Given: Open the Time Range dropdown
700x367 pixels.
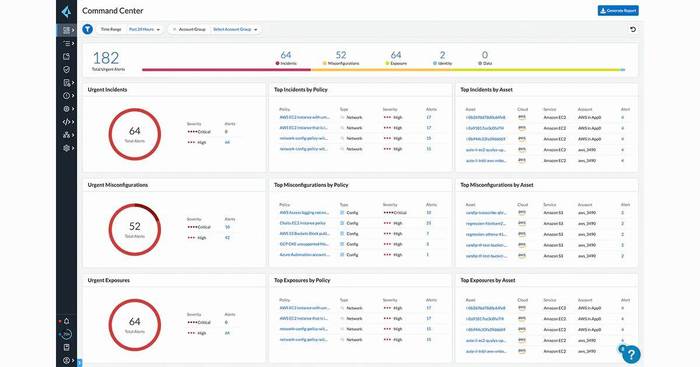Looking at the screenshot, I should 144,29.
